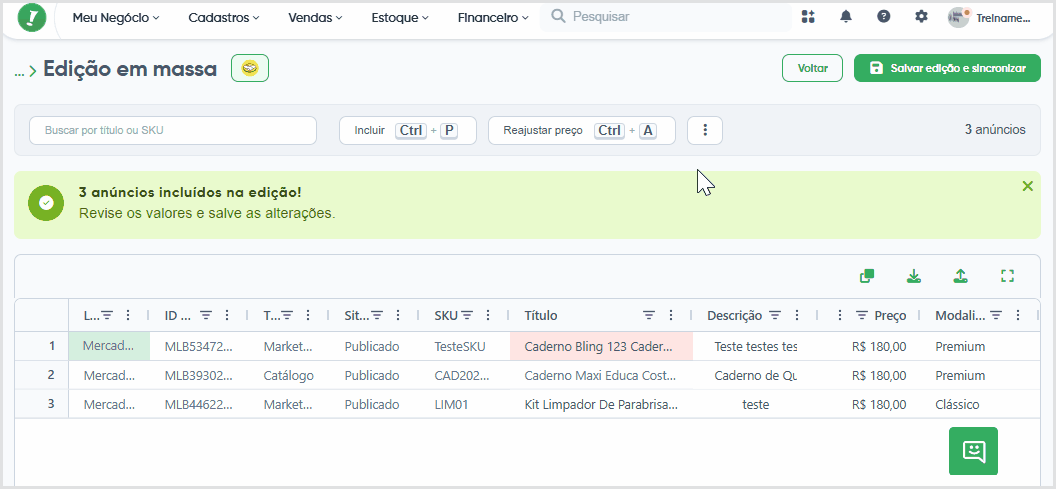Viewport: 1056px width, 489px height.
Task: Select the Caderno Bling 123 title cell
Action: [601, 346]
